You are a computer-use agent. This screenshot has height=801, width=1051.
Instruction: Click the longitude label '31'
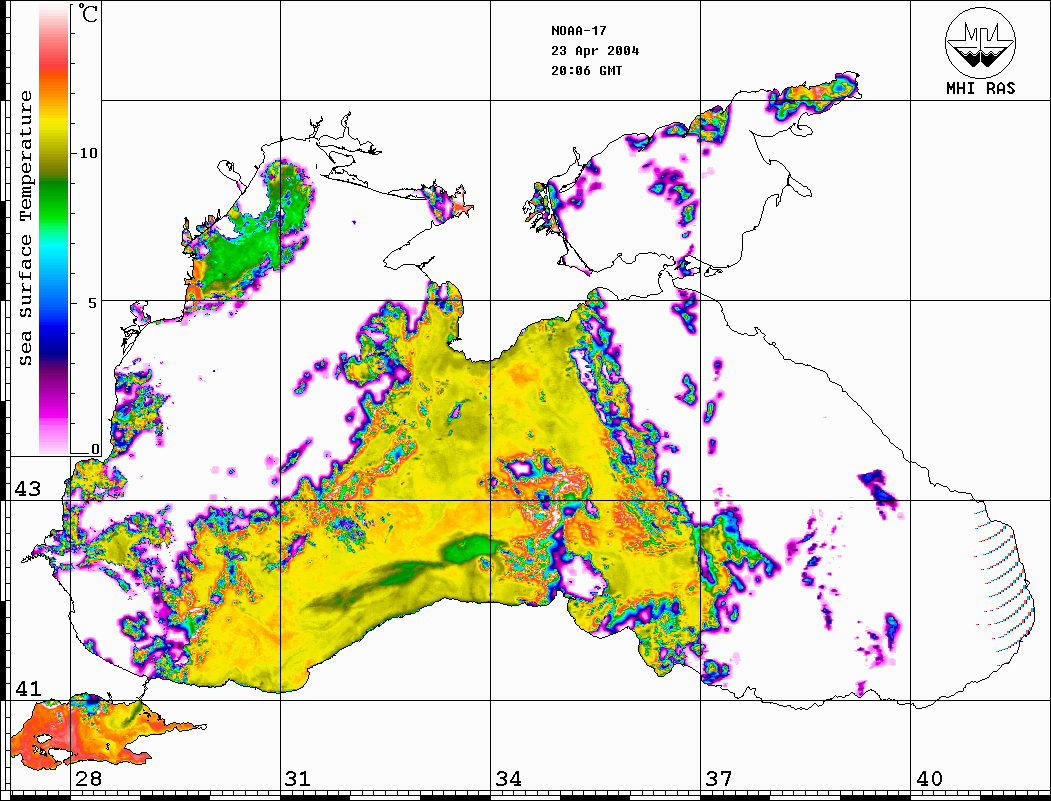click(298, 779)
